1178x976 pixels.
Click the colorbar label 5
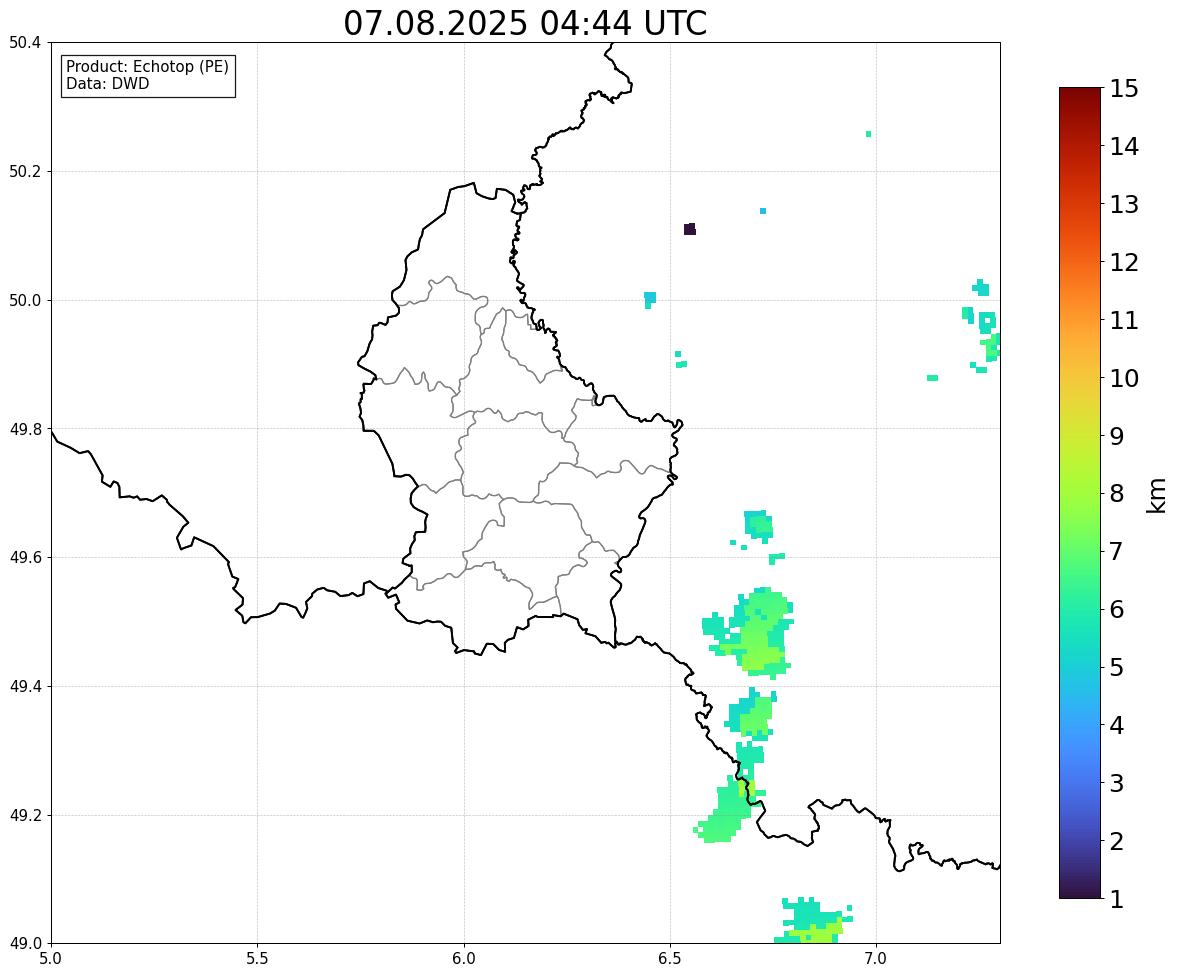click(1117, 667)
